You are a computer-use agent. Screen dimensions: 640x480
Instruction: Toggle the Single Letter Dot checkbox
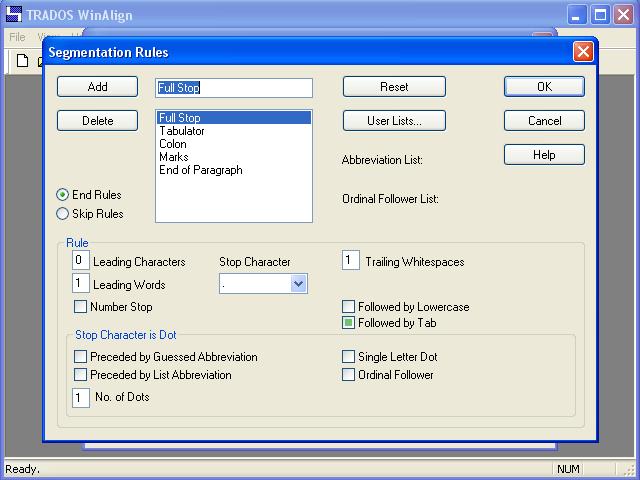coord(349,357)
